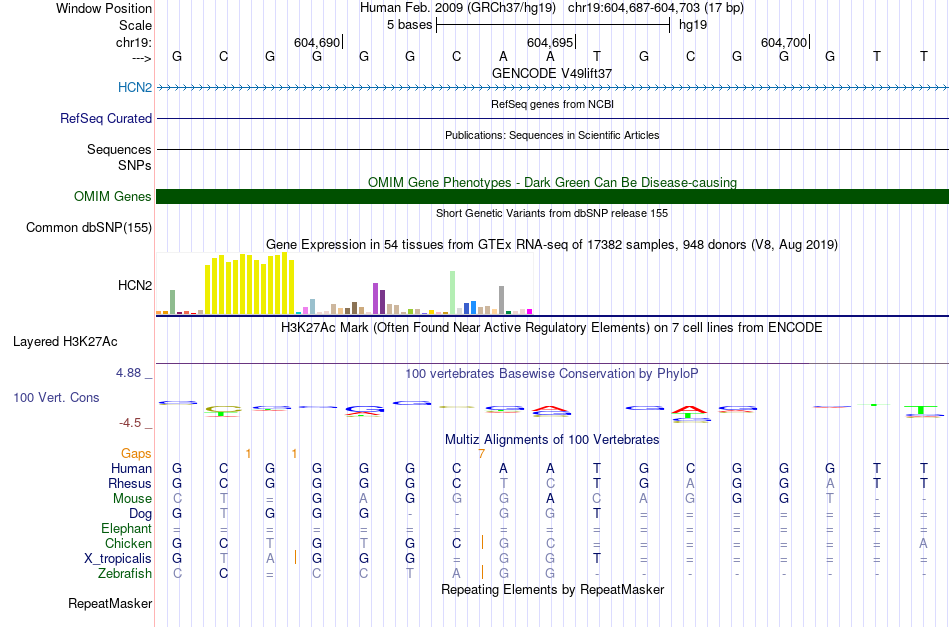This screenshot has height=627, width=950.
Task: Click the magenta bar ending the GTEx chart
Action: pos(529,311)
